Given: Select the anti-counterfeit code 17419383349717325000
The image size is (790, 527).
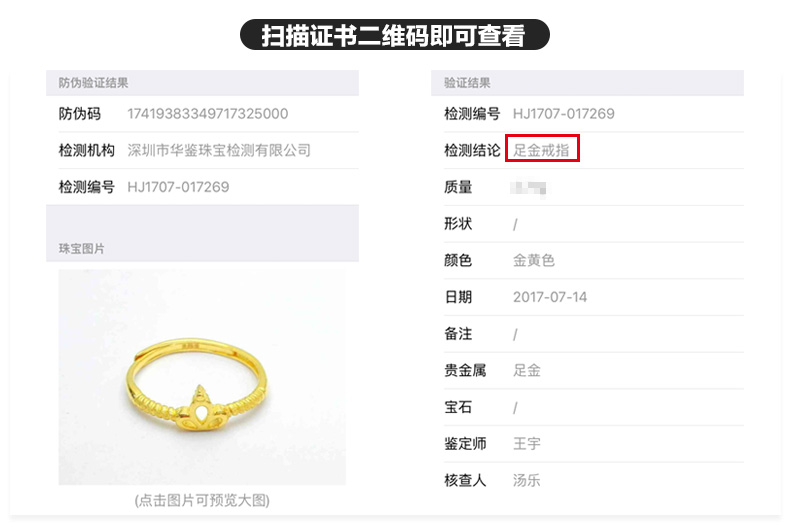Looking at the screenshot, I should pyautogui.click(x=208, y=114).
